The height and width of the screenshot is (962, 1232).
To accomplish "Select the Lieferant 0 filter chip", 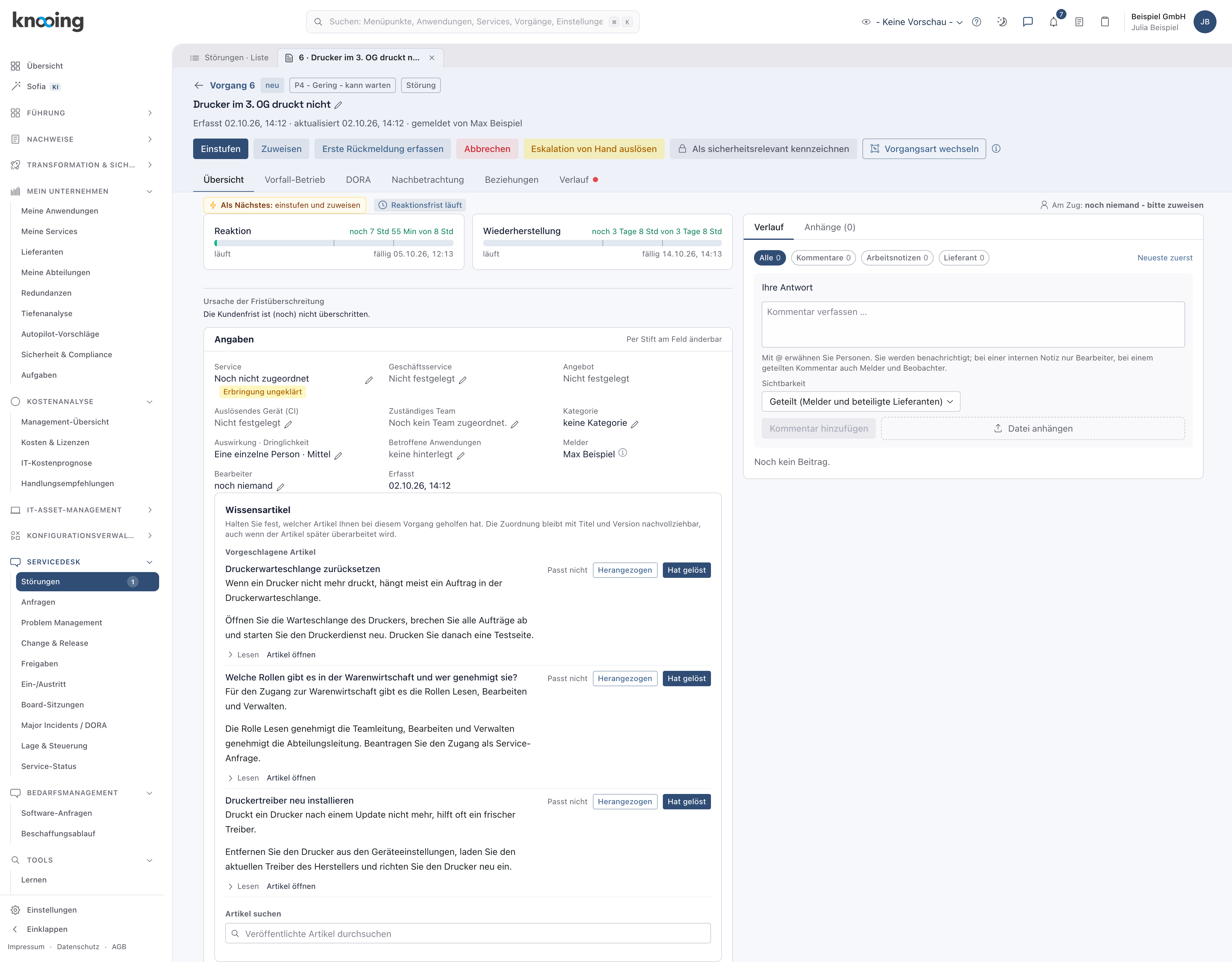I will coord(963,258).
